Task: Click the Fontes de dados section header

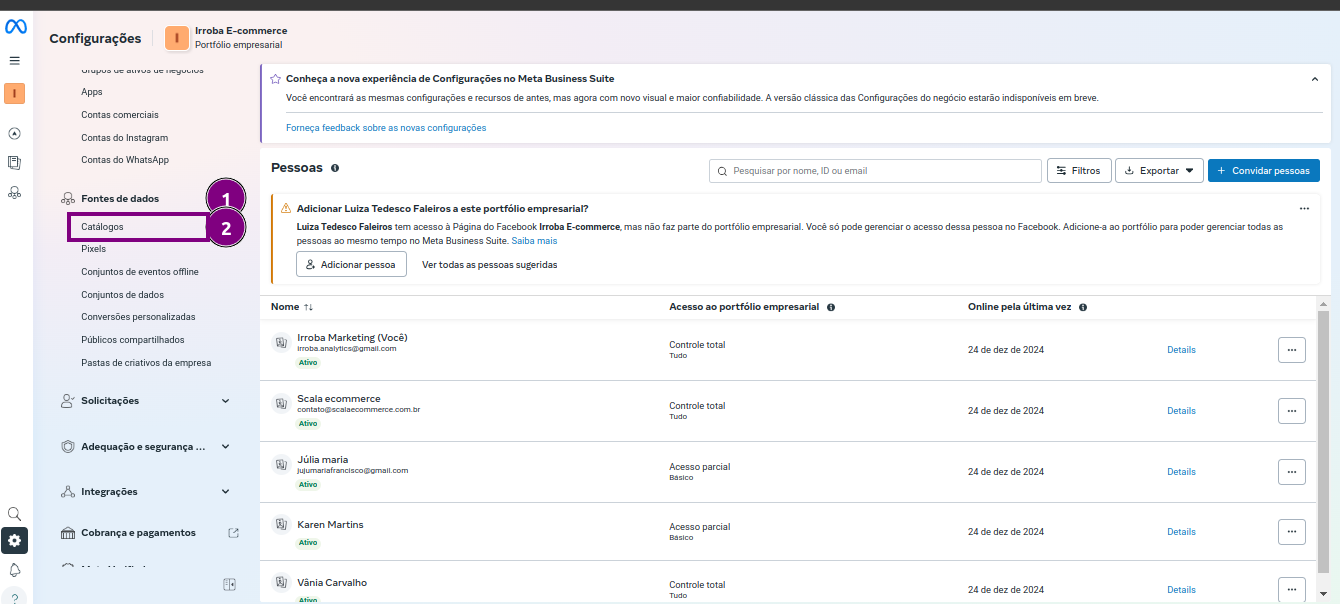Action: 120,198
